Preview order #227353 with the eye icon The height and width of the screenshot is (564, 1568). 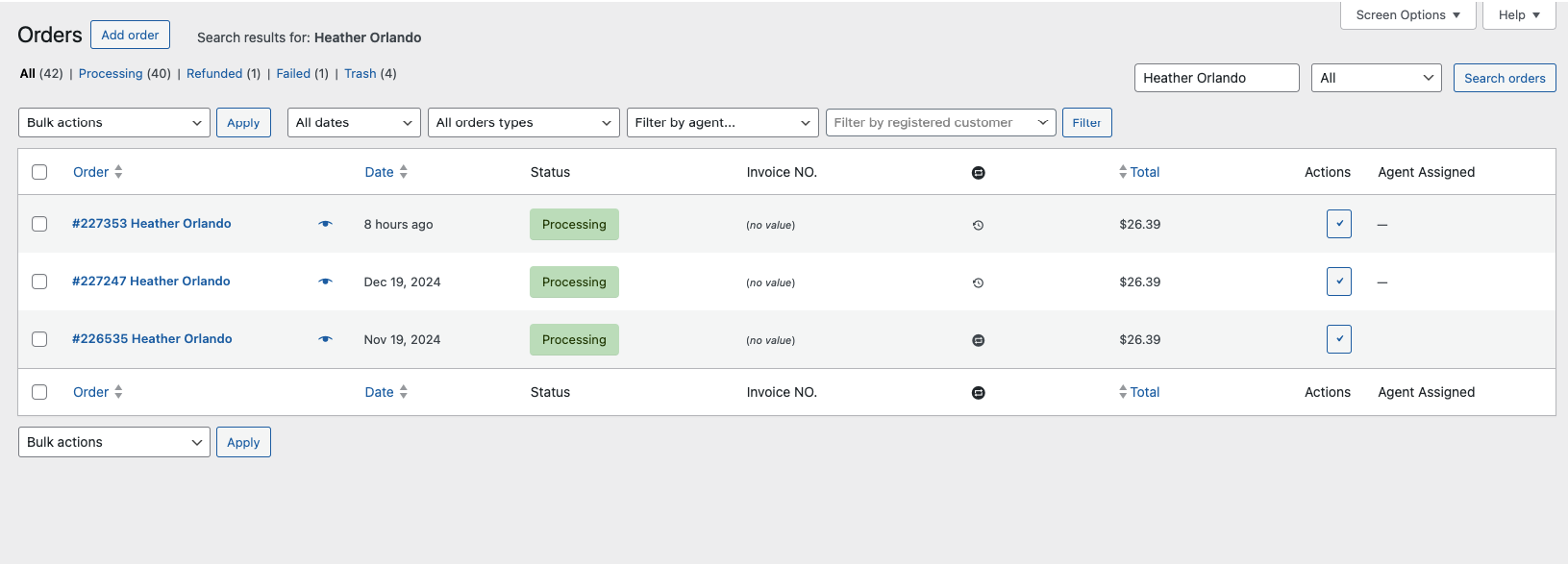pos(326,224)
